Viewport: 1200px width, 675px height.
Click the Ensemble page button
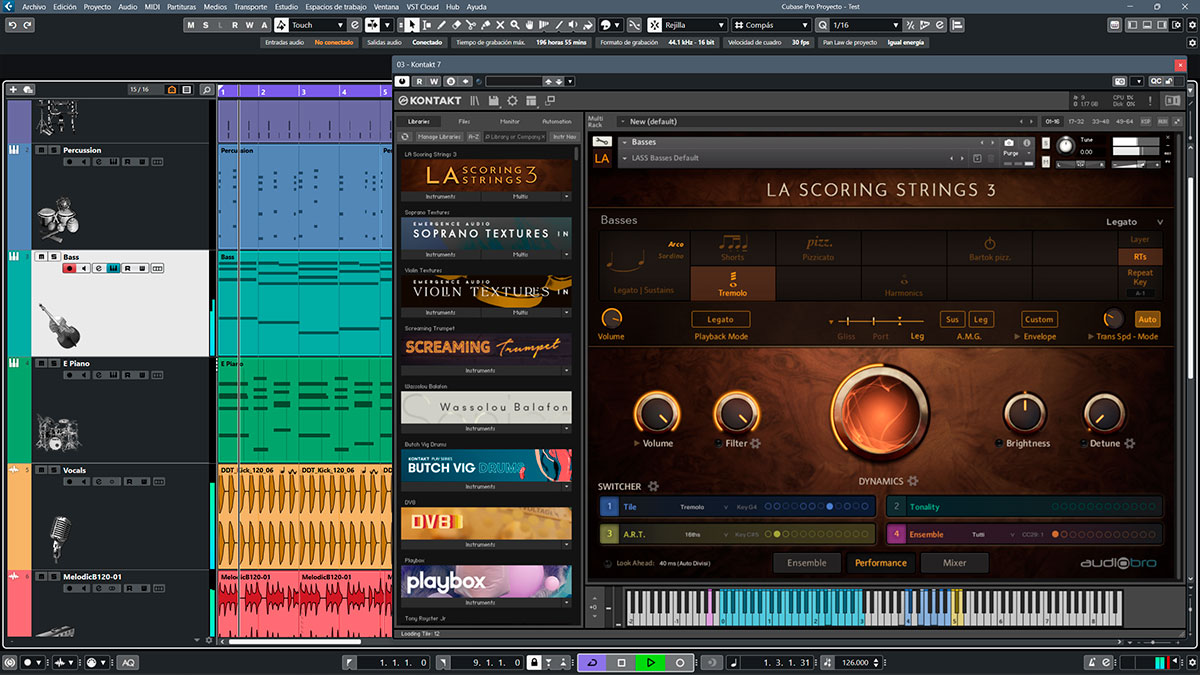click(807, 563)
